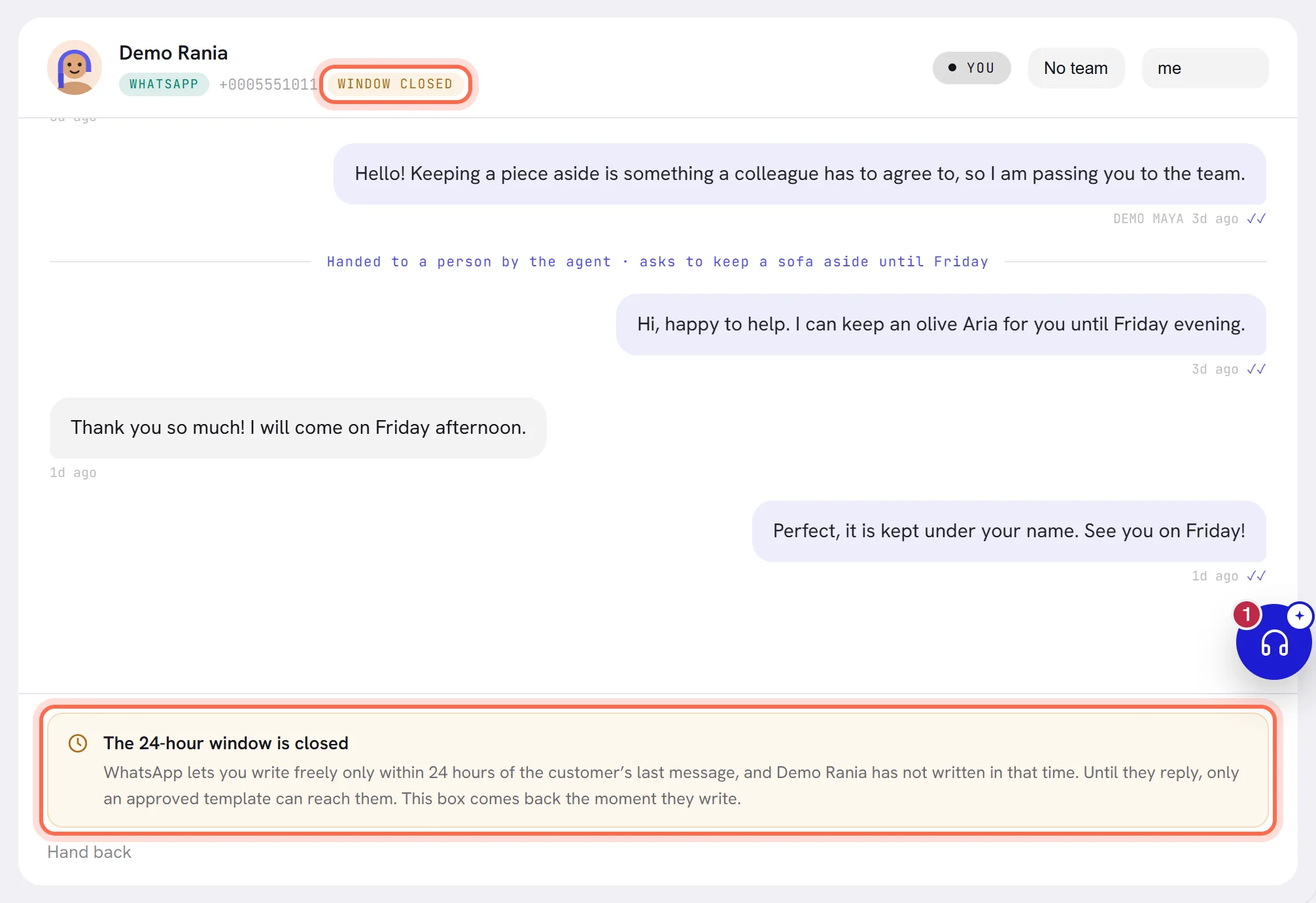Click The 24-hour window is closed heading
Viewport: 1316px width, 903px height.
[x=226, y=743]
